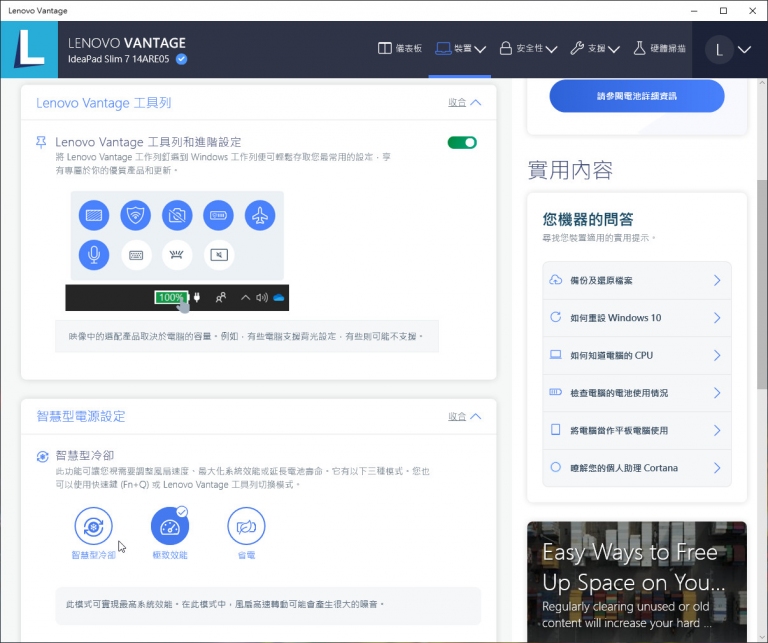This screenshot has width=768, height=643.
Task: Open the 硬體掃描 hardware scan tab
Action: tap(659, 48)
